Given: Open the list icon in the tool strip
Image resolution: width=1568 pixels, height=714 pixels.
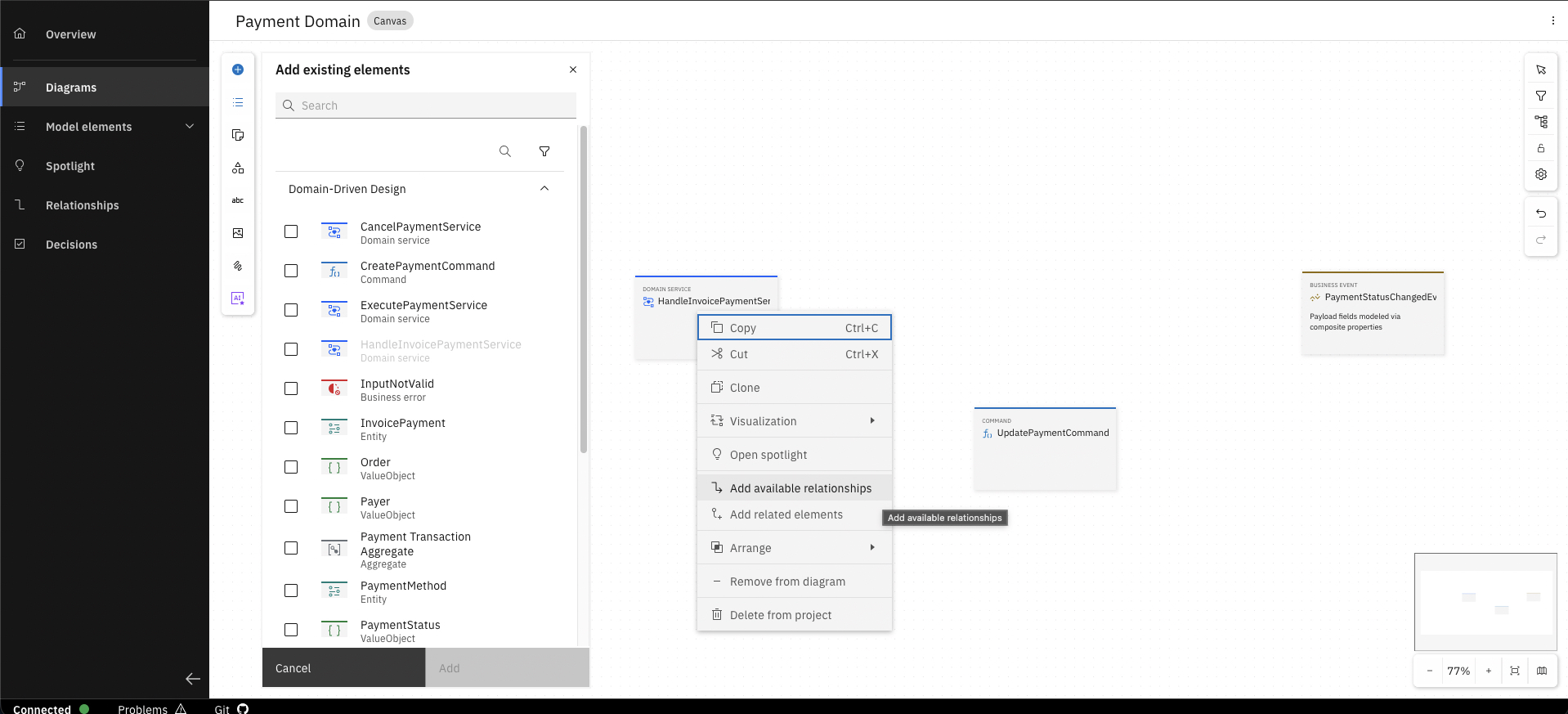Looking at the screenshot, I should [x=238, y=102].
